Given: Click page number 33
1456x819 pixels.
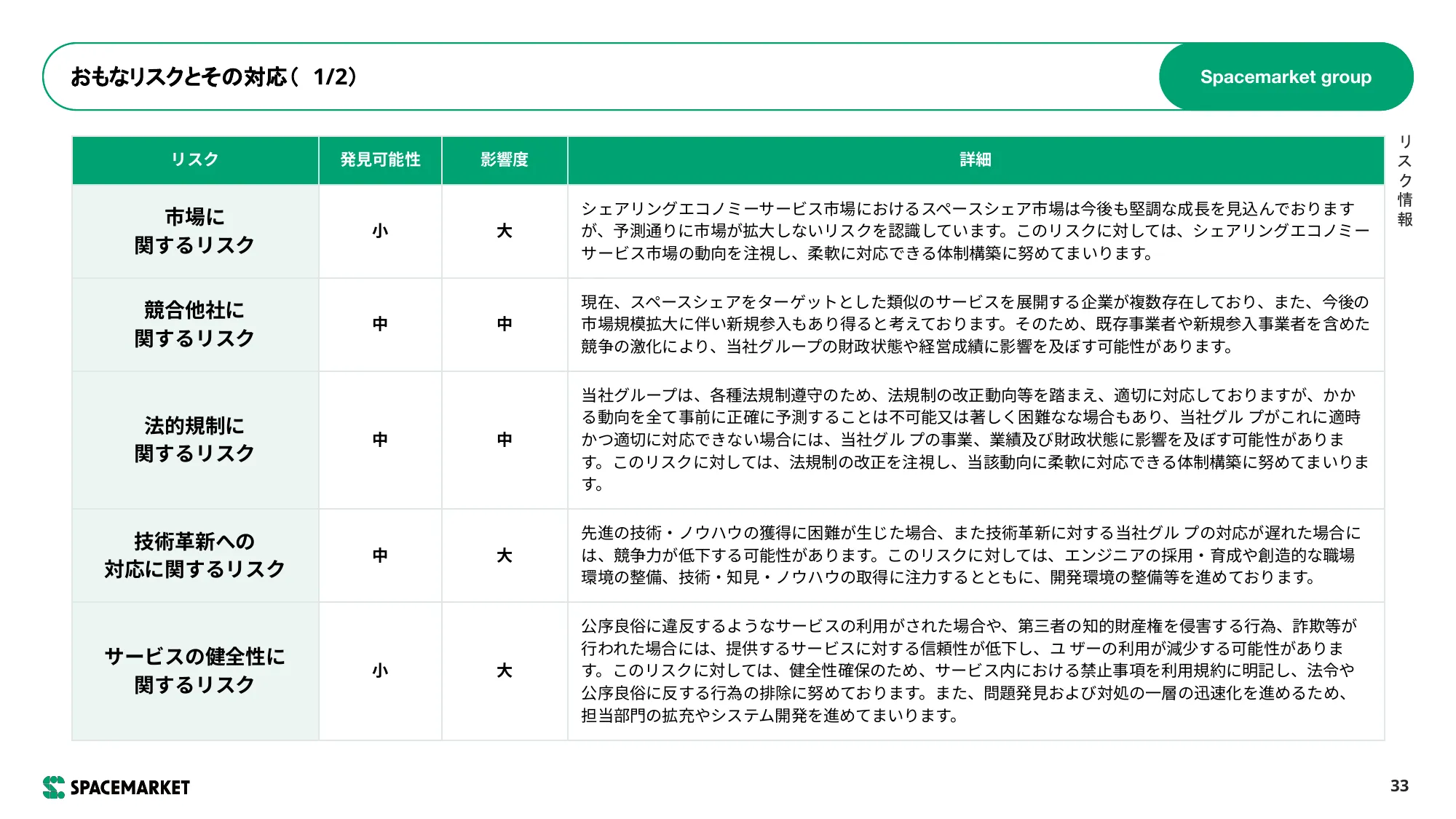Looking at the screenshot, I should tap(1399, 786).
